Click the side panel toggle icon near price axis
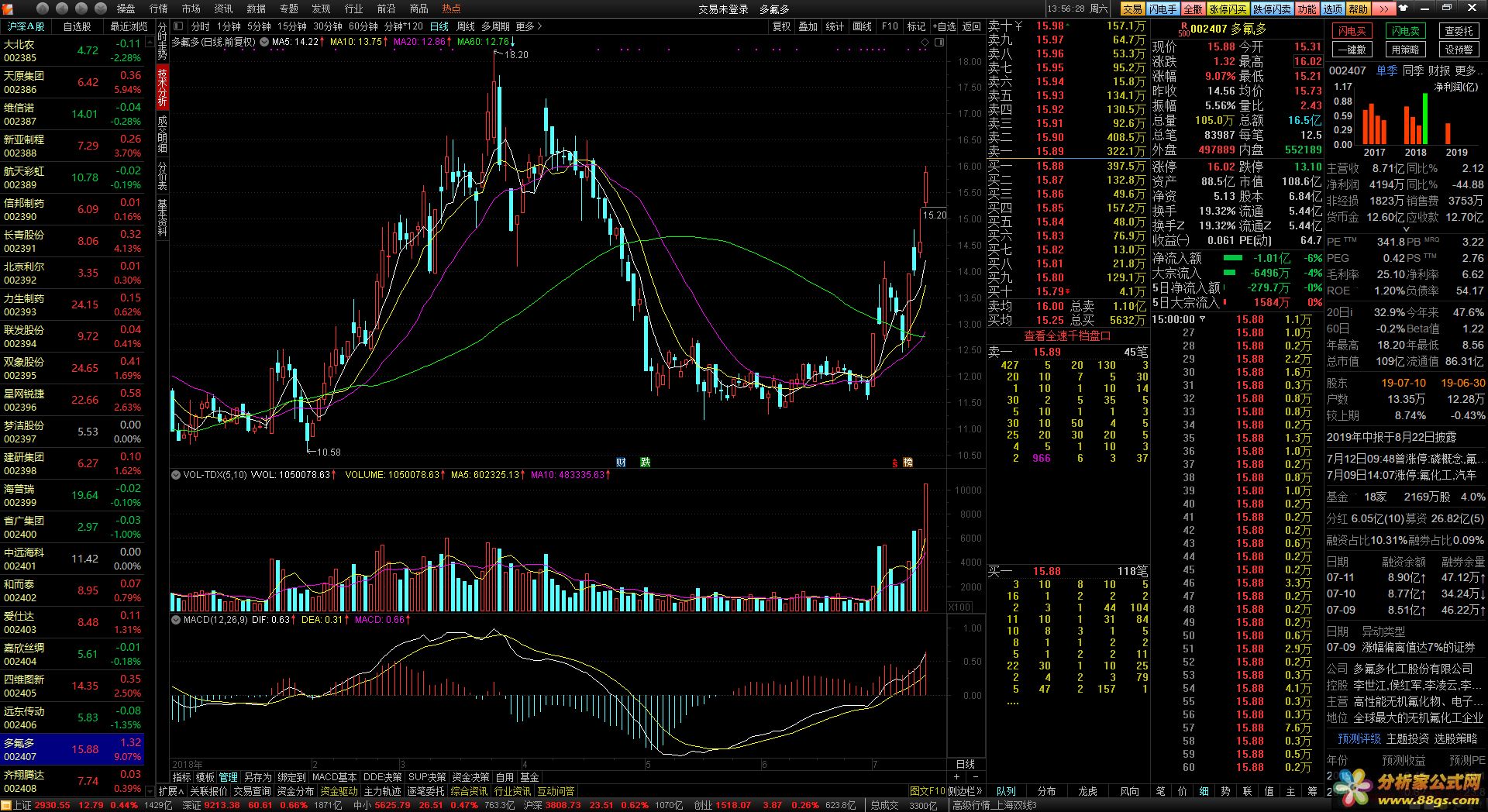The image size is (1488, 812). click(939, 42)
